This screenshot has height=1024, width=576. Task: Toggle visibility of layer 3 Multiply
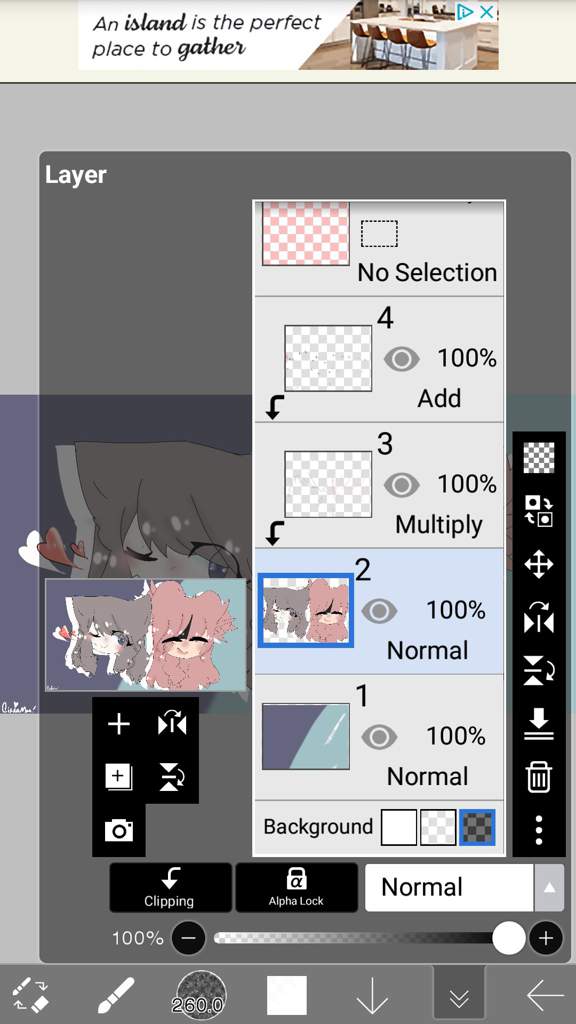coord(401,485)
